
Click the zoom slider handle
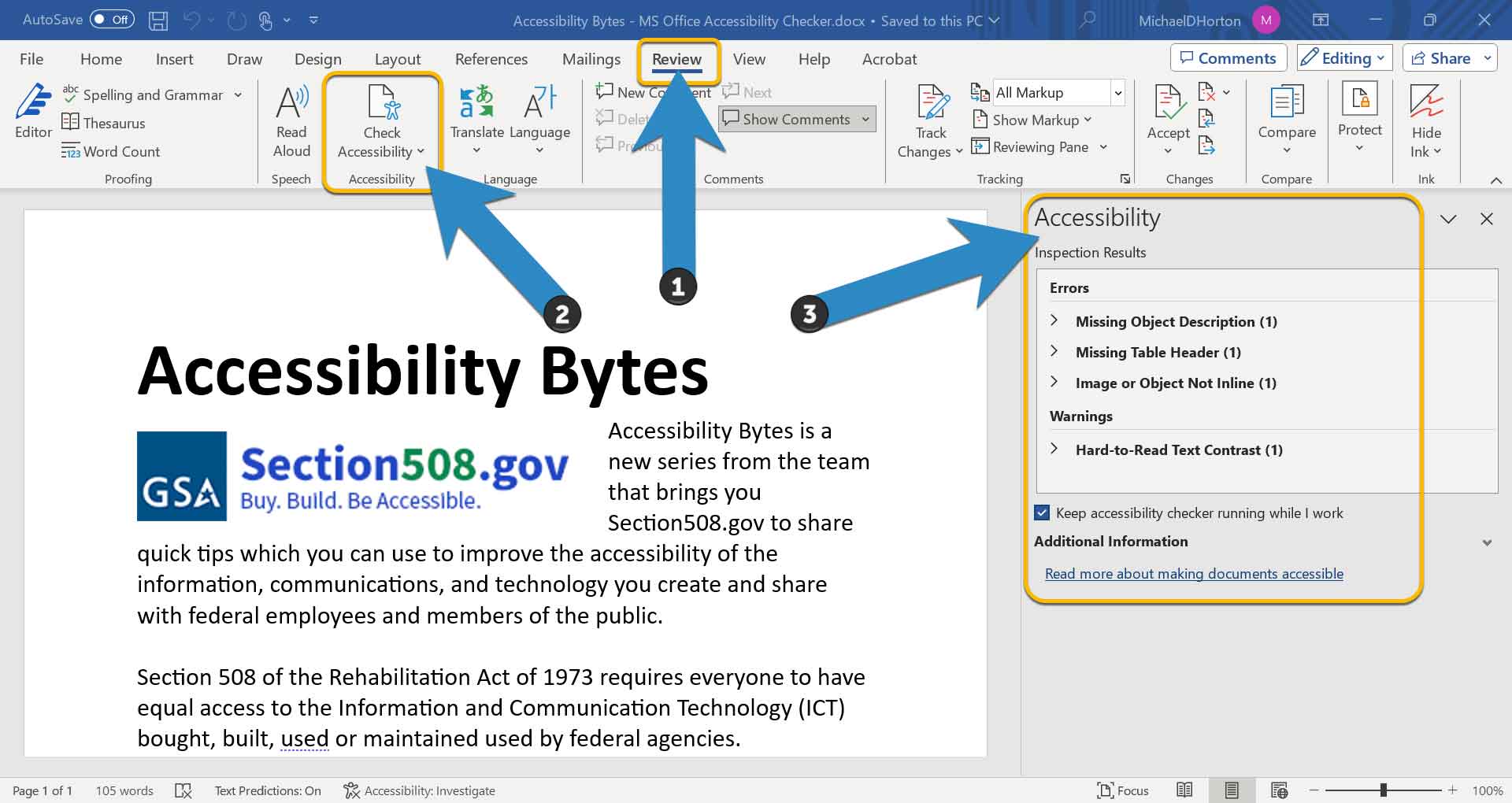click(1383, 790)
